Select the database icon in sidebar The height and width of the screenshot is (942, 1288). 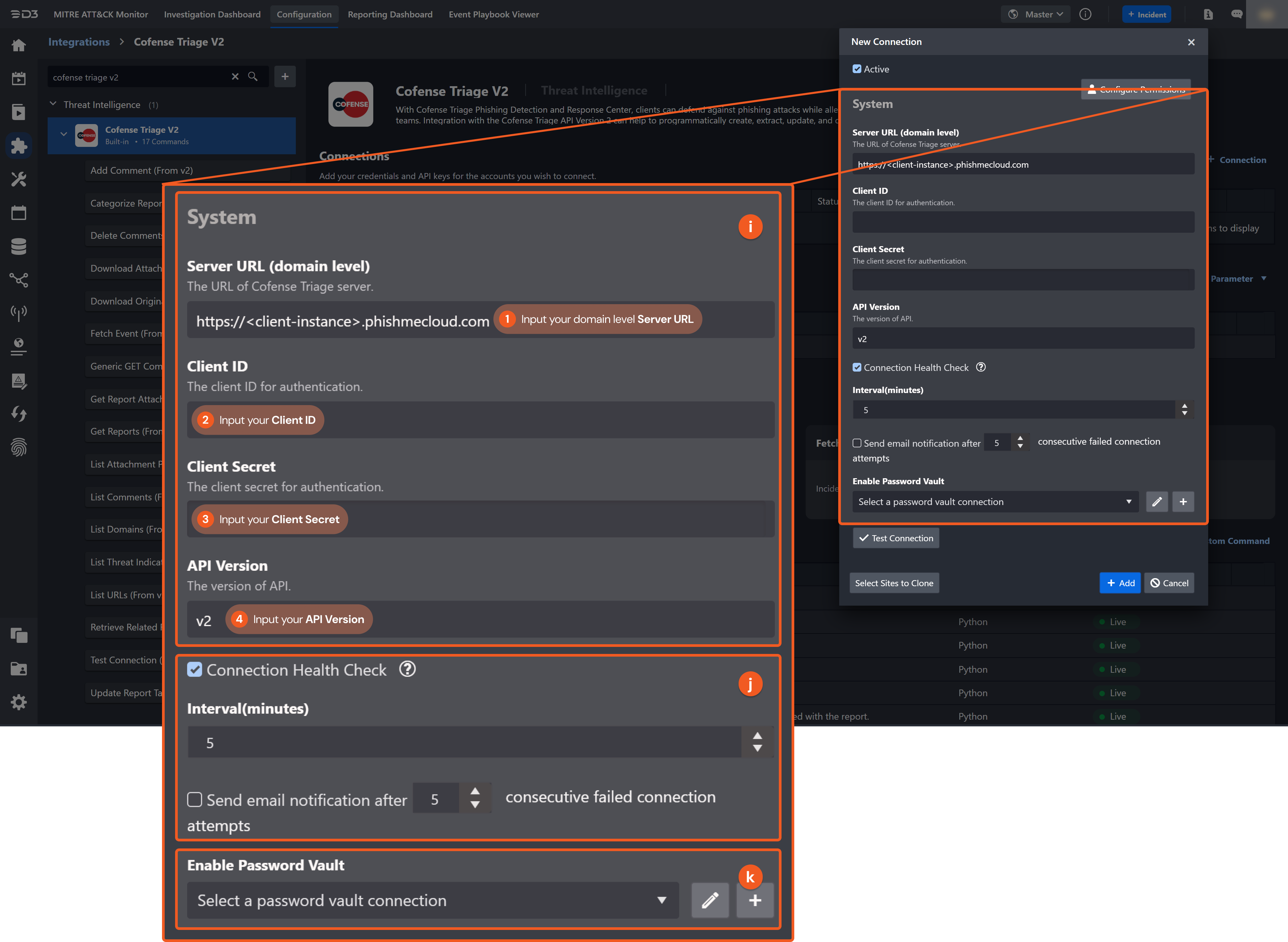tap(19, 246)
